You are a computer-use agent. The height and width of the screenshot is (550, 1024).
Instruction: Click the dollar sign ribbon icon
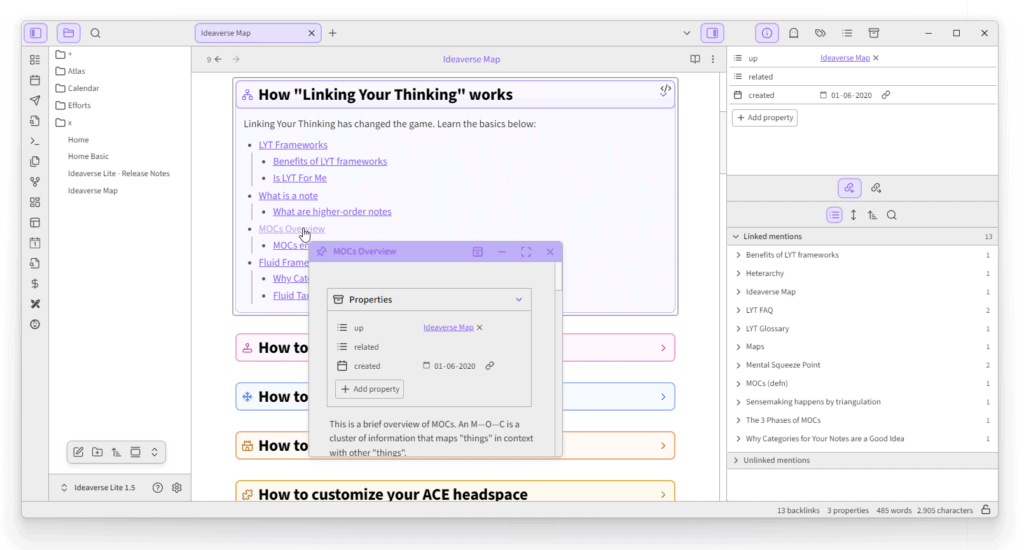click(35, 283)
